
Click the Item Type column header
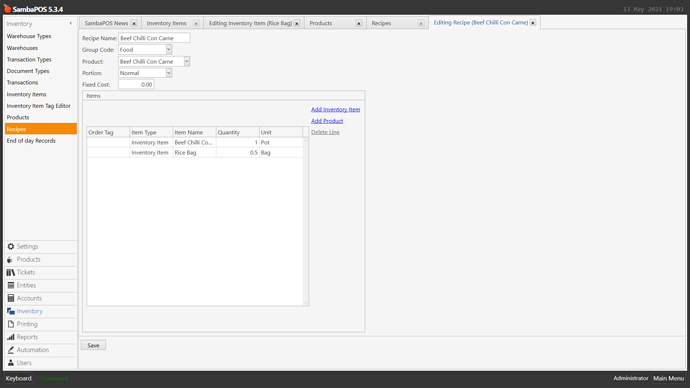pyautogui.click(x=151, y=132)
